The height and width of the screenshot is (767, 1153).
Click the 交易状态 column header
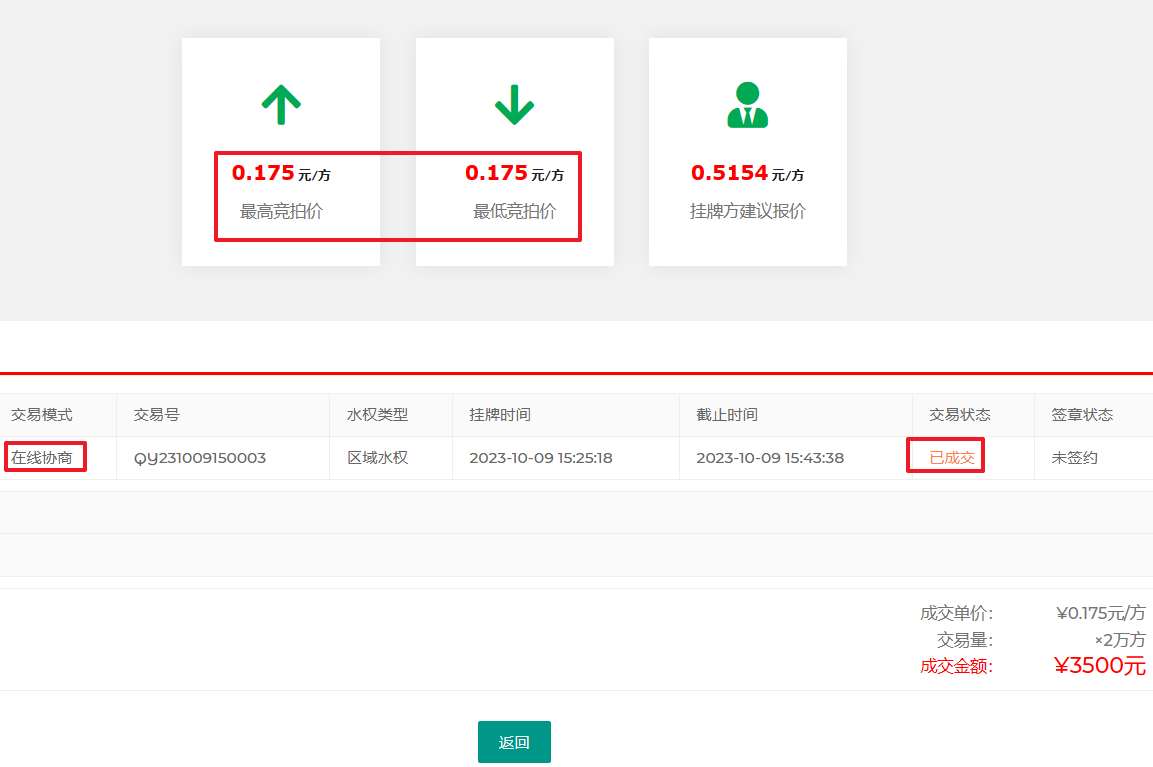pyautogui.click(x=960, y=415)
